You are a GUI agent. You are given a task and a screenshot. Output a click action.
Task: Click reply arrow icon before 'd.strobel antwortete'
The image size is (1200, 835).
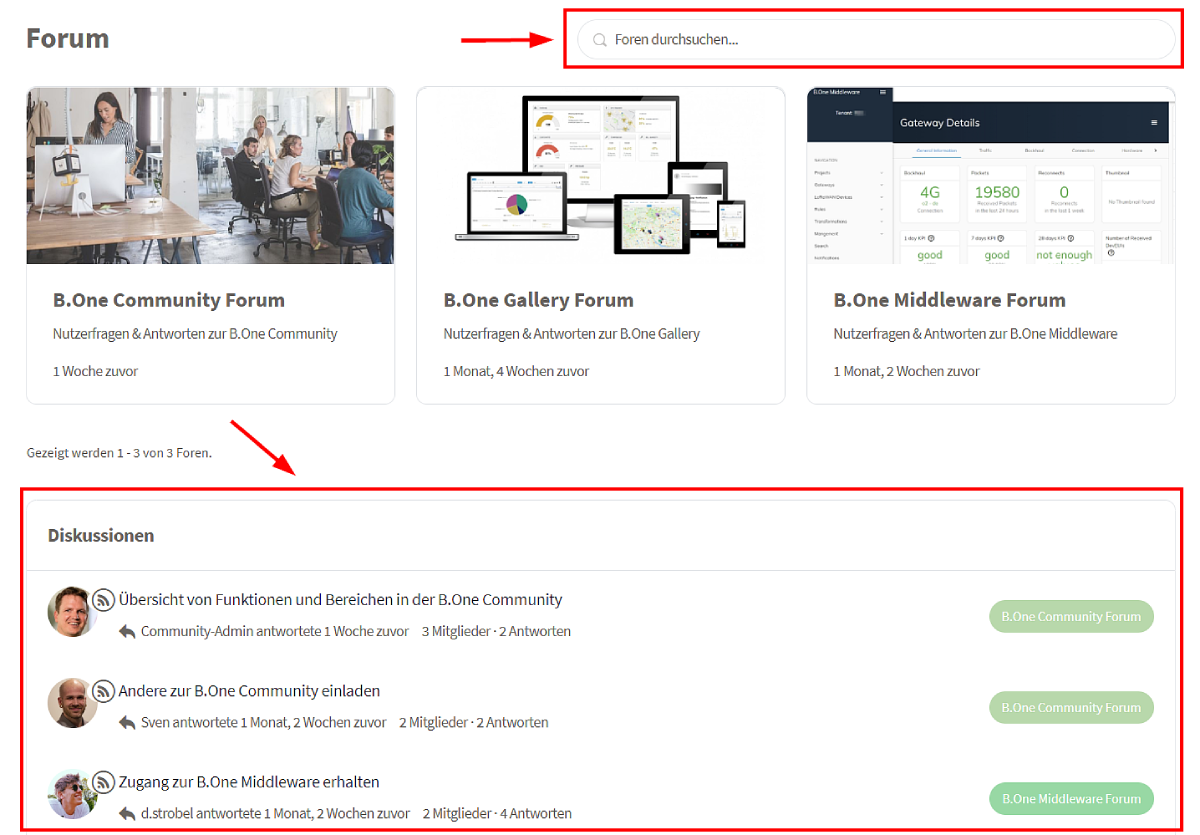pos(127,814)
